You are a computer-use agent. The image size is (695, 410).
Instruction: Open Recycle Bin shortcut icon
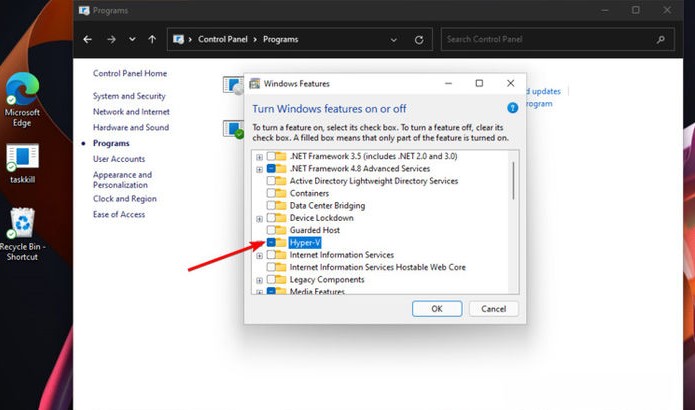pyautogui.click(x=22, y=234)
